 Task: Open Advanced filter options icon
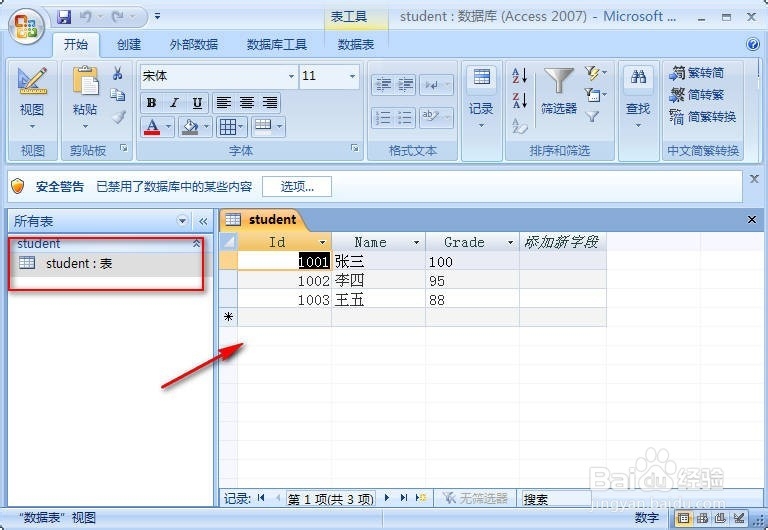click(595, 95)
